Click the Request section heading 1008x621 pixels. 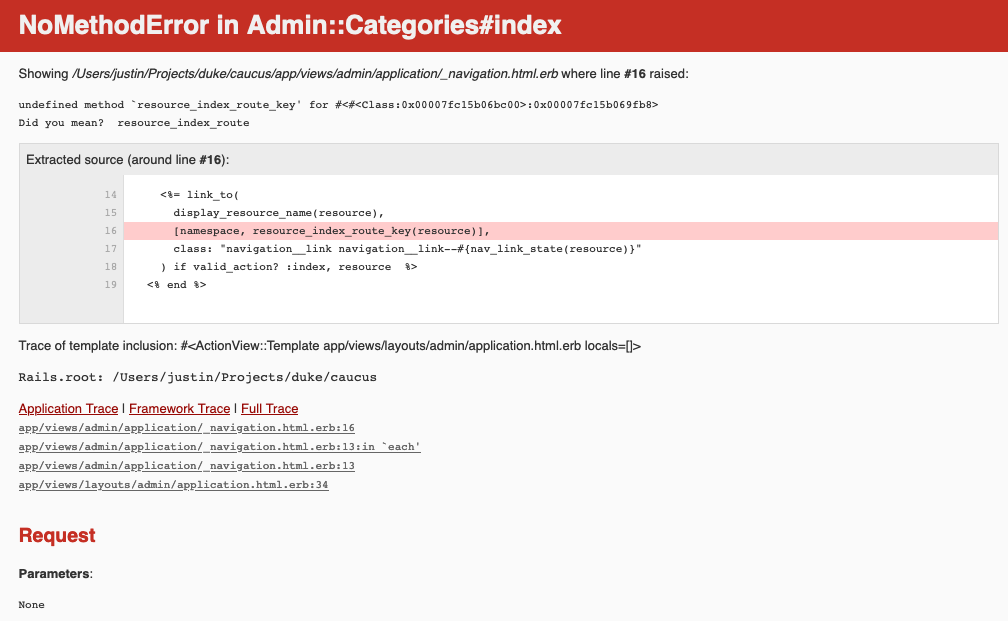(57, 536)
